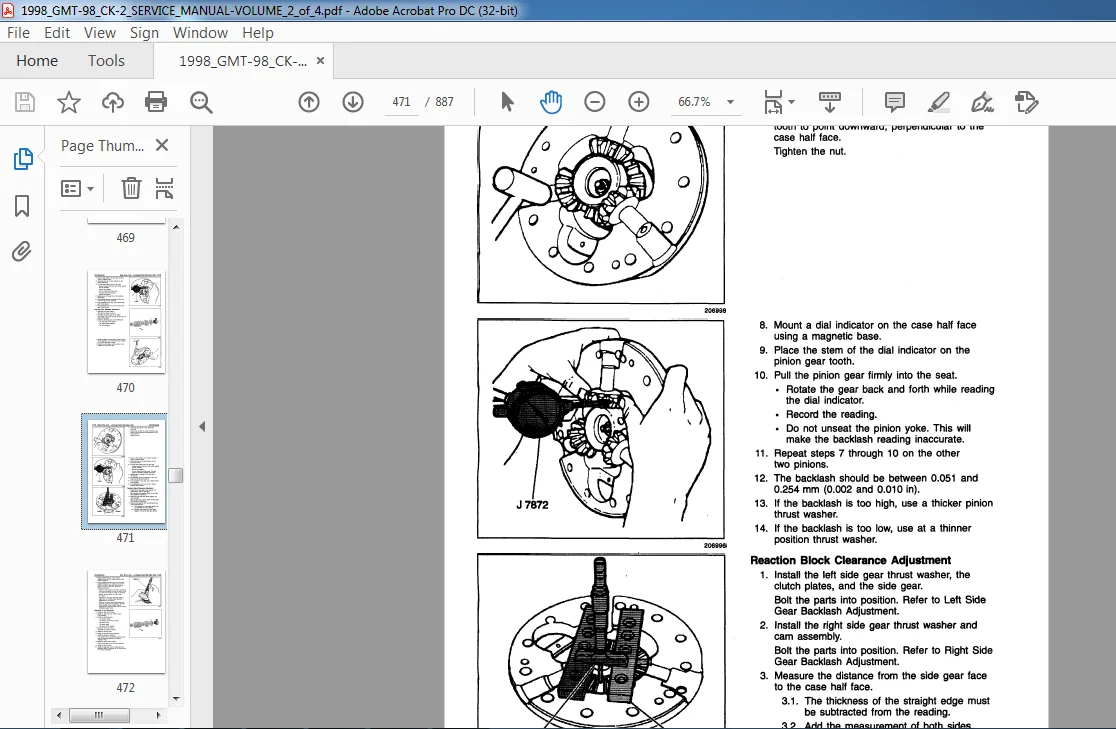The image size is (1116, 729).
Task: Delete selected page with trash icon
Action: coord(131,188)
